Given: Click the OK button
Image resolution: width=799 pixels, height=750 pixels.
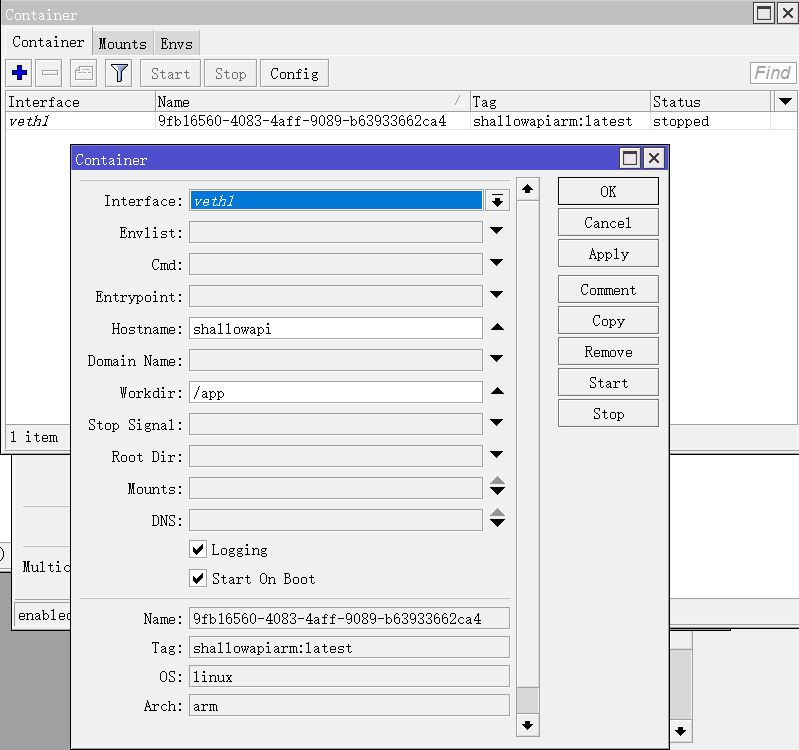Looking at the screenshot, I should (x=608, y=192).
